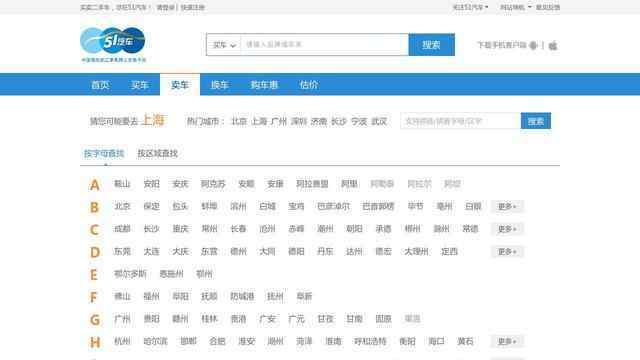The height and width of the screenshot is (360, 640).
Task: Click the 请登录 login link
Action: 165,7
